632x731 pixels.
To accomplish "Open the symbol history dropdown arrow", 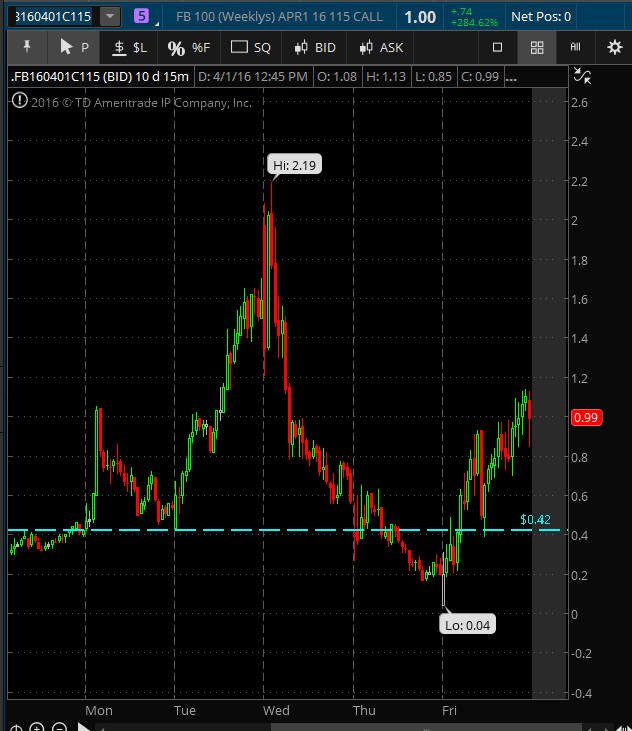I will pos(110,17).
